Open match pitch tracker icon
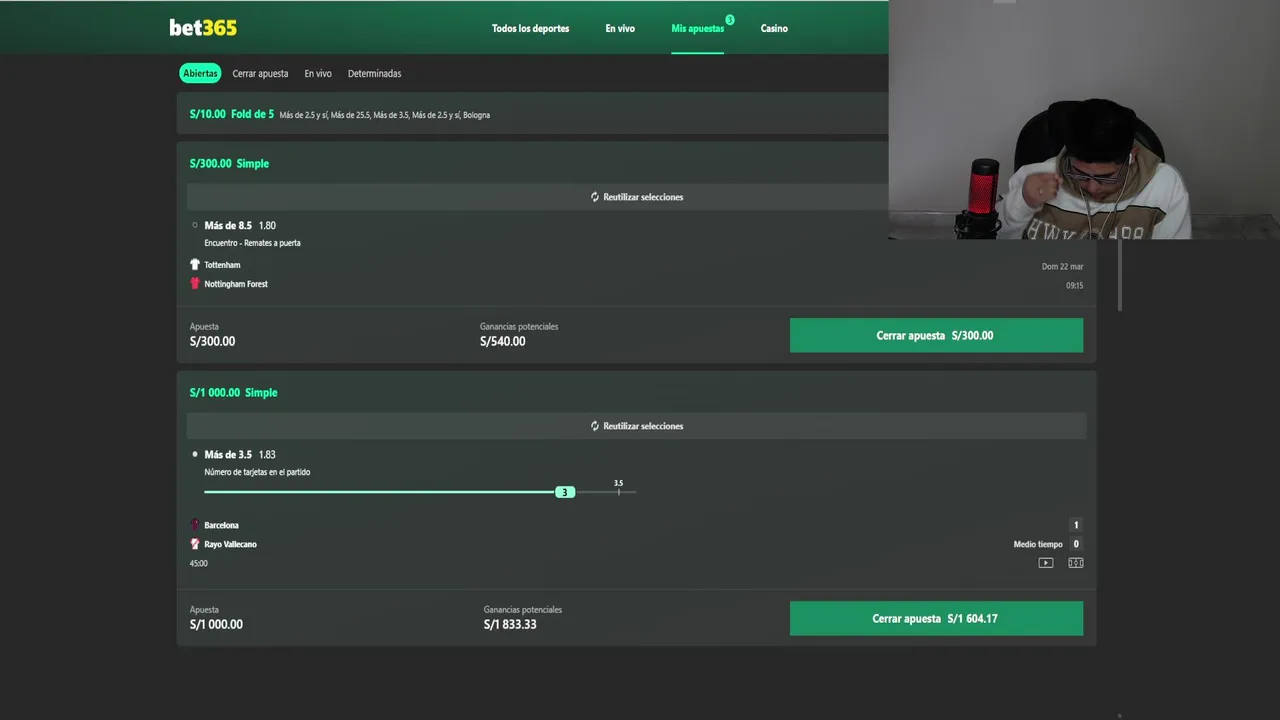Image resolution: width=1280 pixels, height=720 pixels. (1076, 563)
